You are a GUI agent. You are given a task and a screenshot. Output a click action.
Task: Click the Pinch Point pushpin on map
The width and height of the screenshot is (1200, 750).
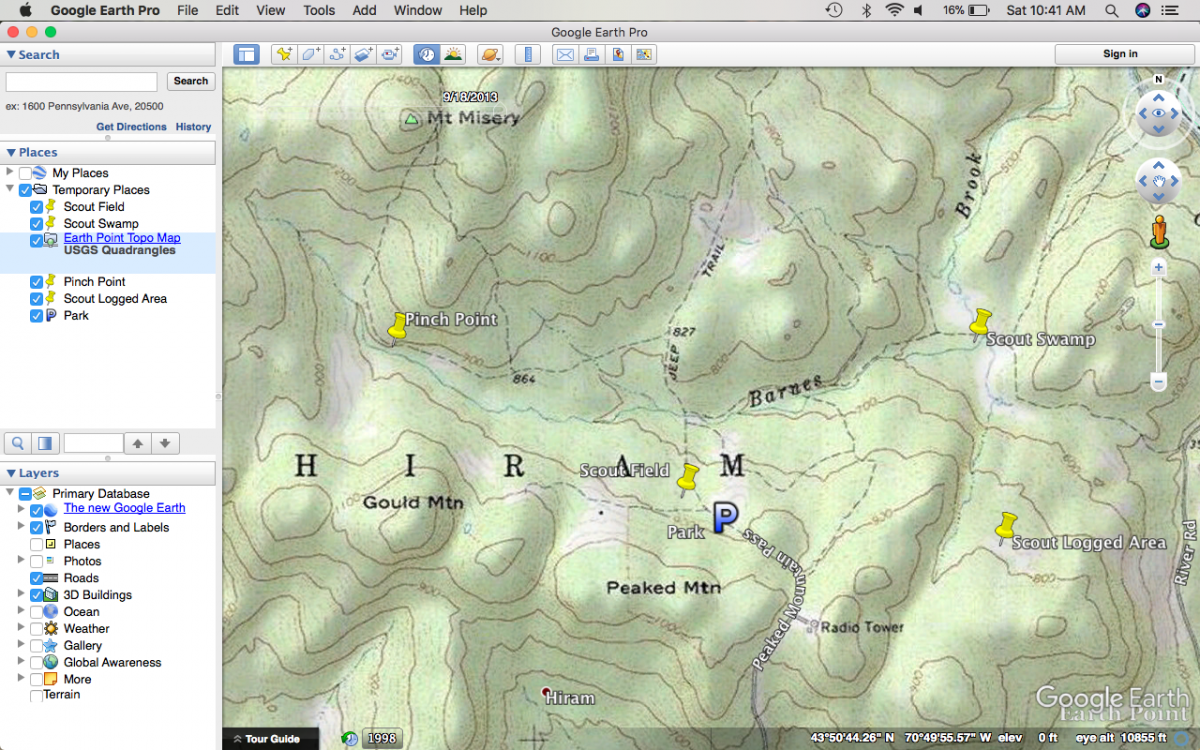[x=397, y=326]
